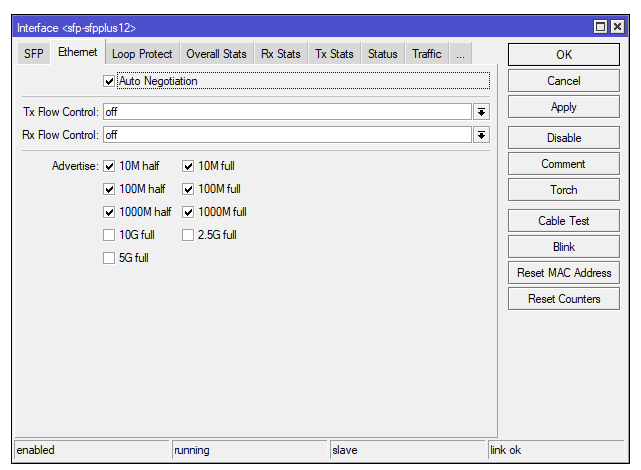Toggle the 100M half checkbox
Image resolution: width=641 pixels, height=470 pixels.
pyautogui.click(x=109, y=189)
